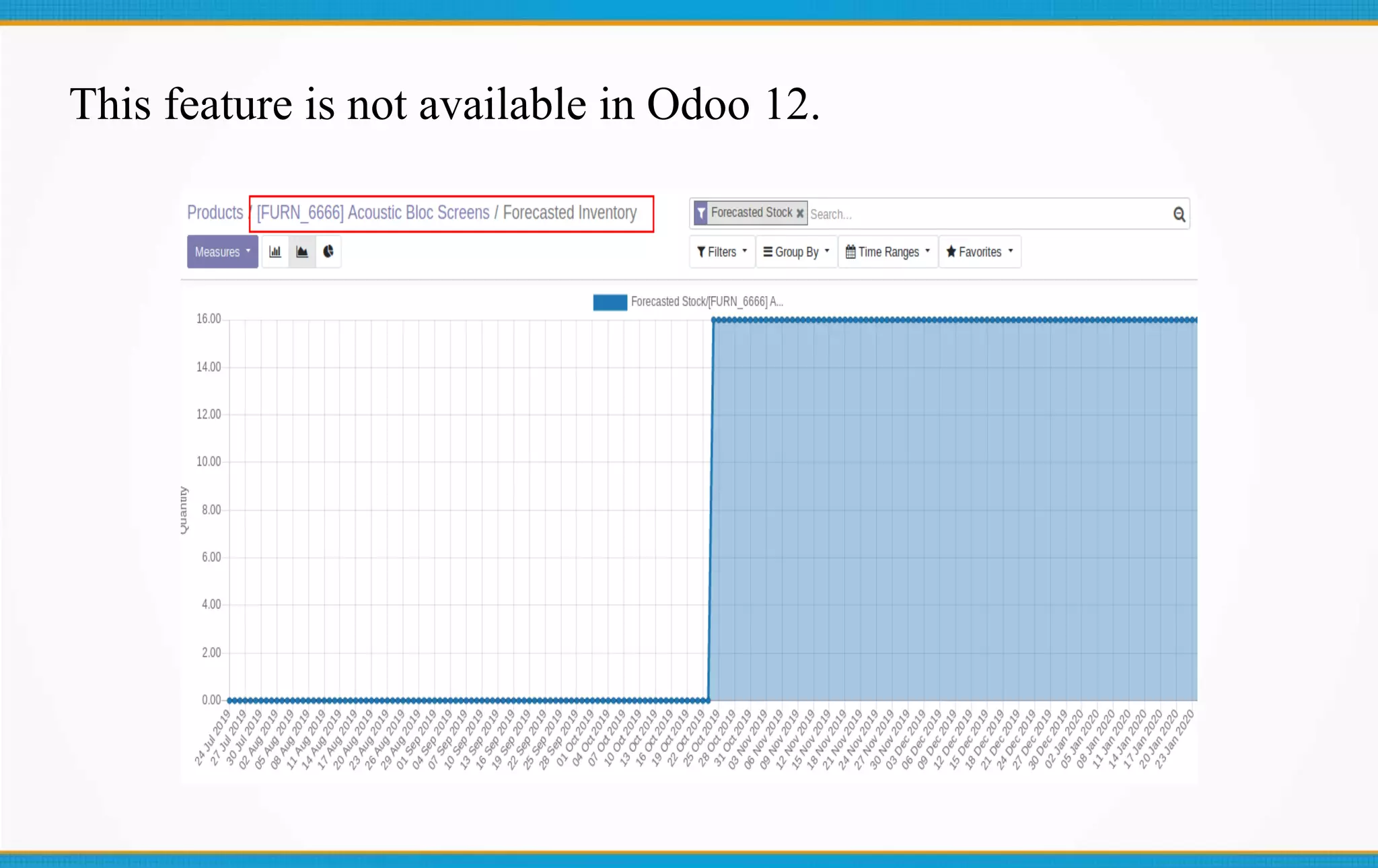This screenshot has height=868, width=1378.
Task: Click into the Search input field
Action: pos(989,214)
